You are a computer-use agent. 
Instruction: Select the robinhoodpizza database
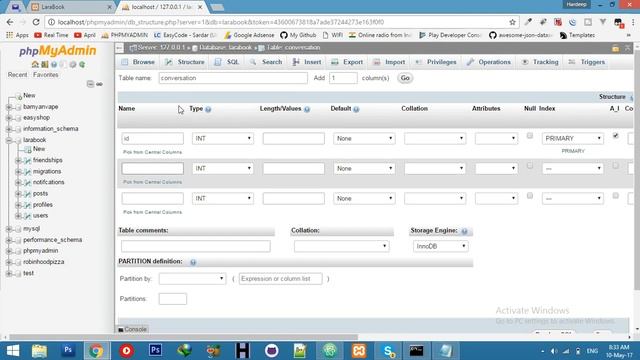(43, 262)
